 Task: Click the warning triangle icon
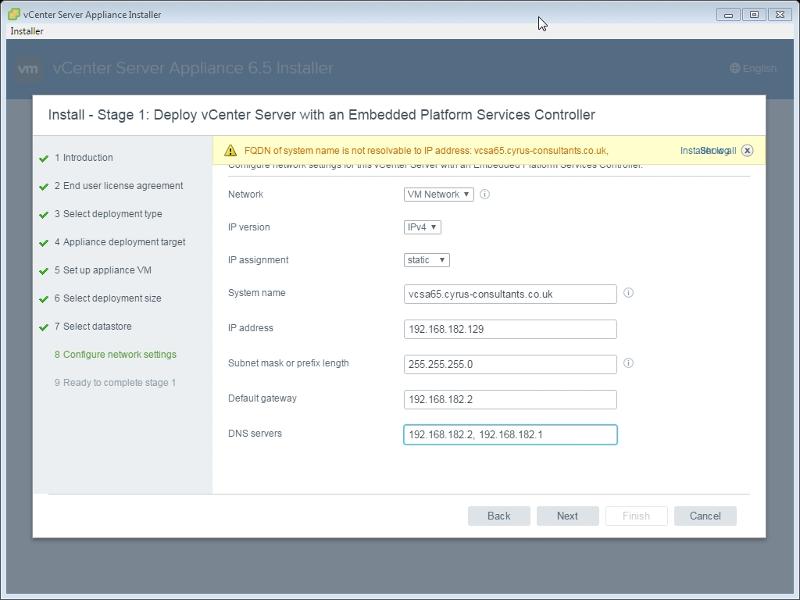231,151
